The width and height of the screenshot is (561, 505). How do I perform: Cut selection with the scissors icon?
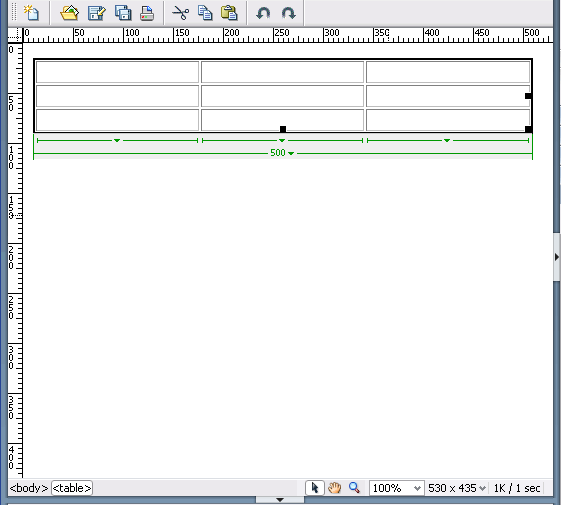[181, 13]
